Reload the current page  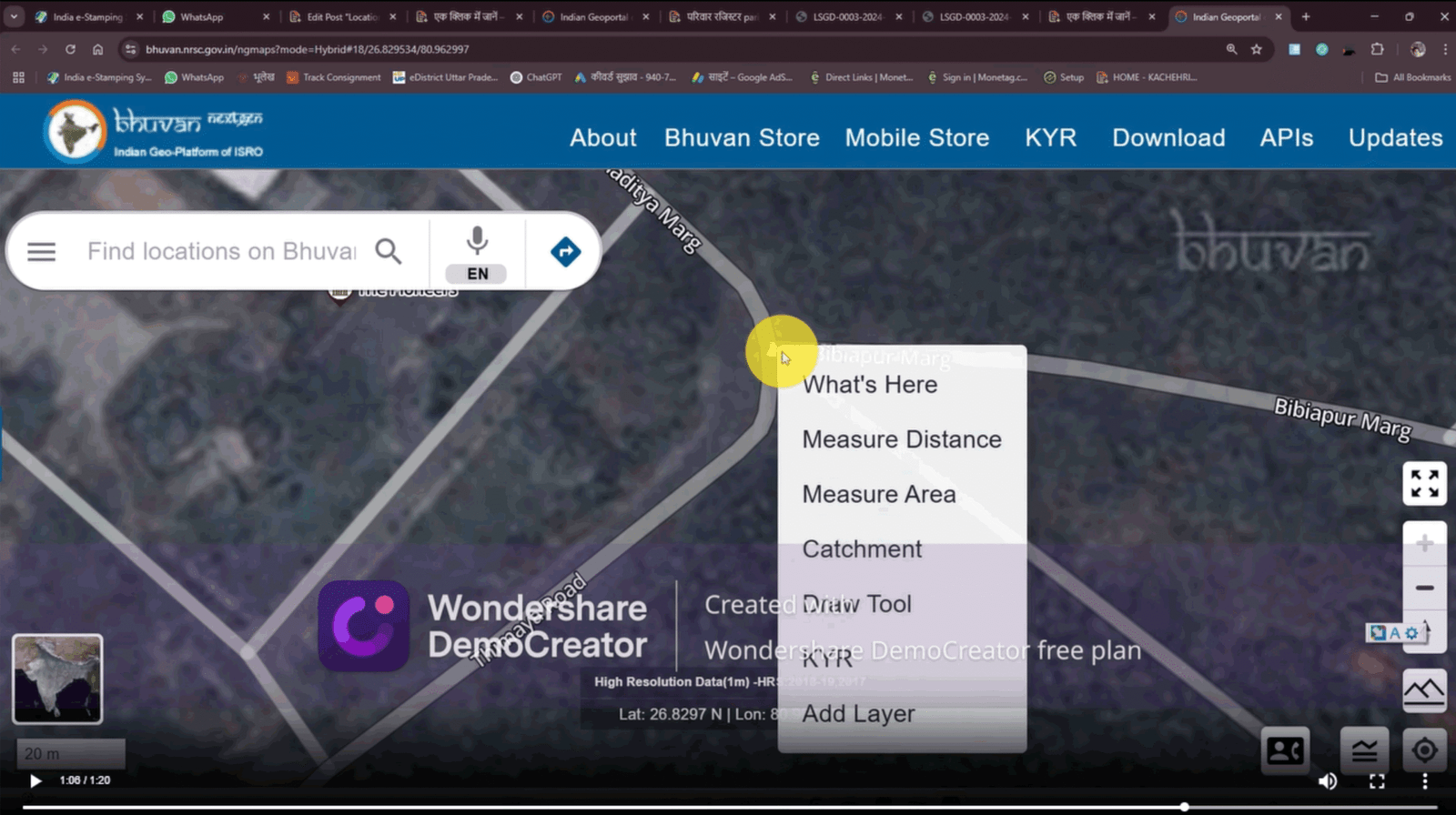coord(70,49)
